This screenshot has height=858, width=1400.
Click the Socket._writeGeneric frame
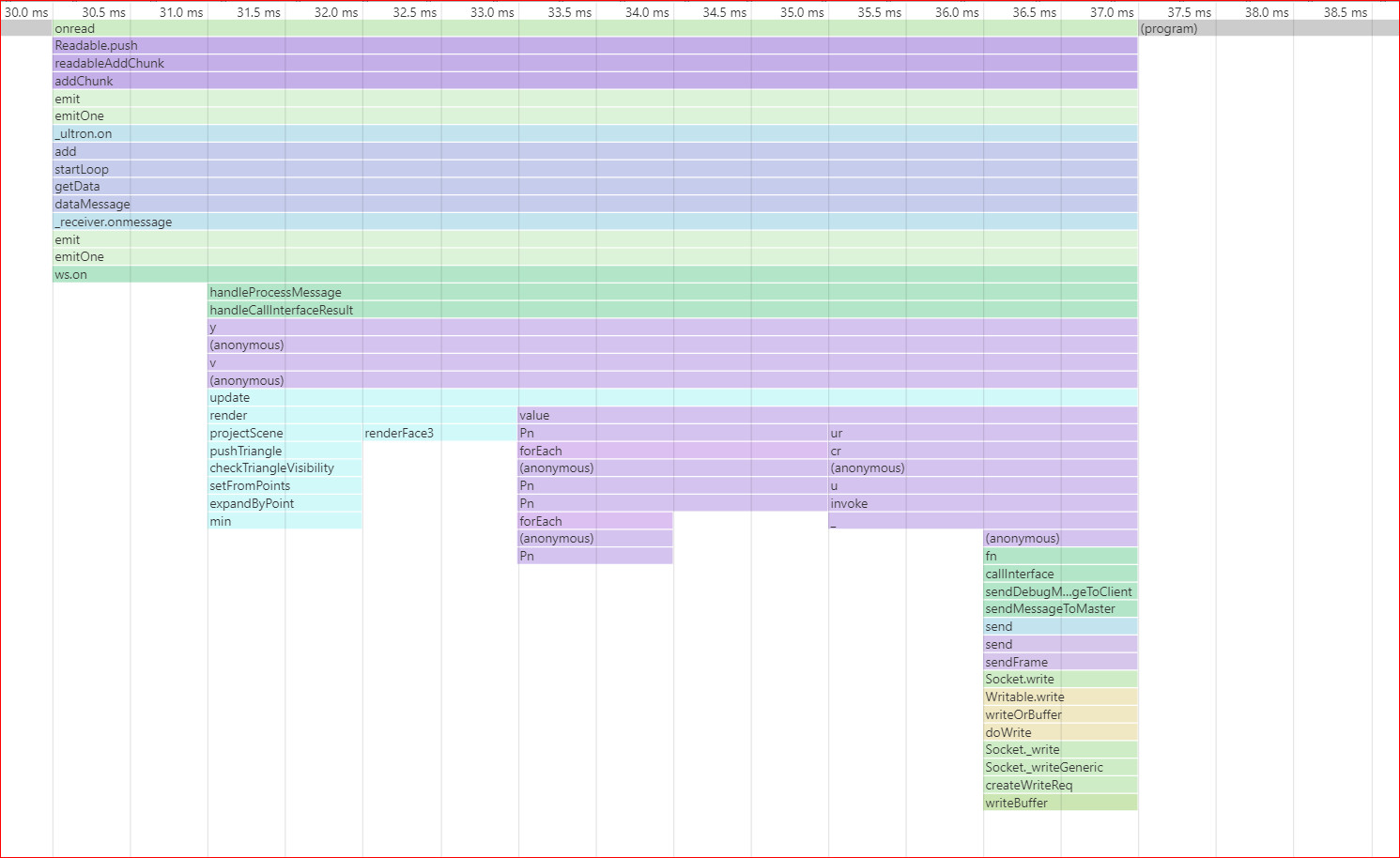[x=1061, y=767]
